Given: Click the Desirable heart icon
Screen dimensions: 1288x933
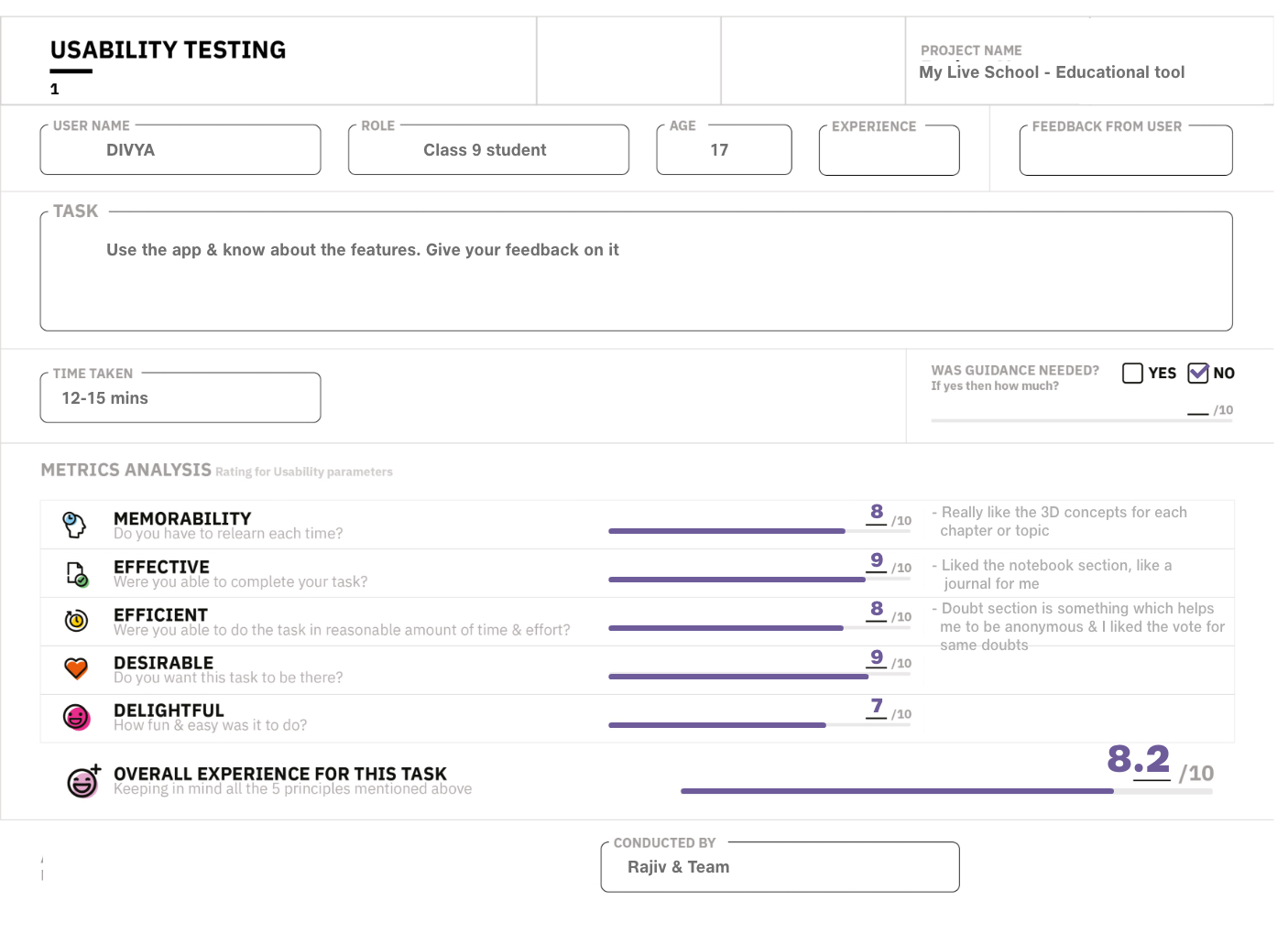Looking at the screenshot, I should [x=76, y=668].
